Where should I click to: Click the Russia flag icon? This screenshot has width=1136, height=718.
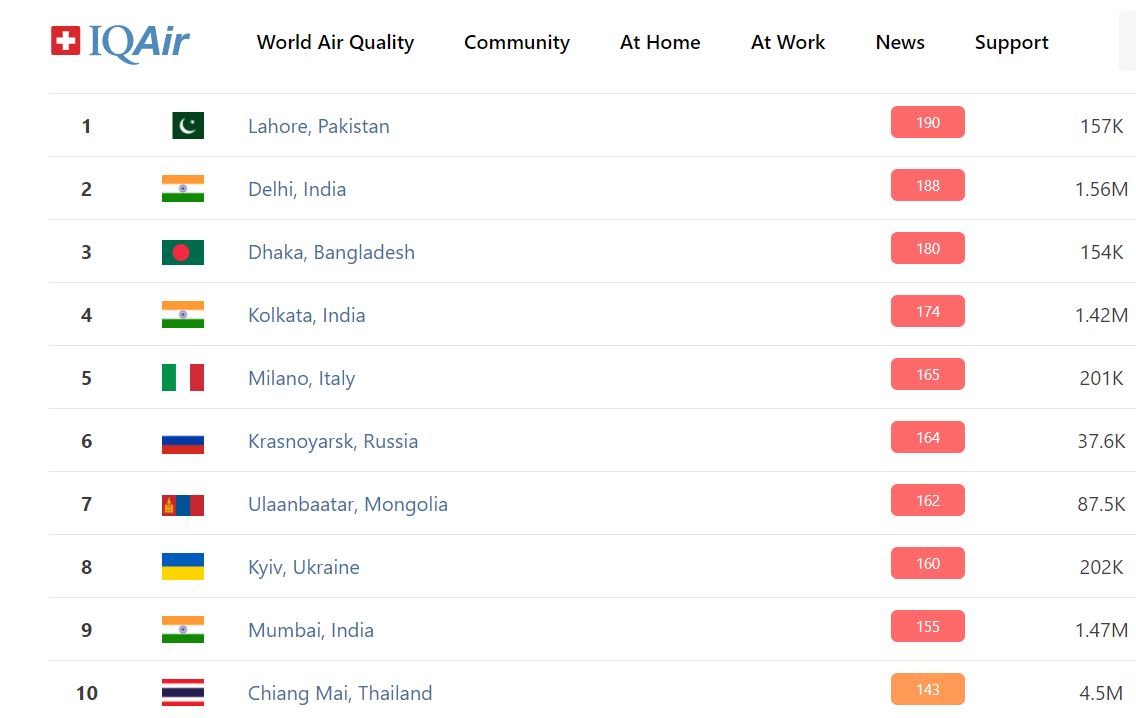(x=182, y=441)
